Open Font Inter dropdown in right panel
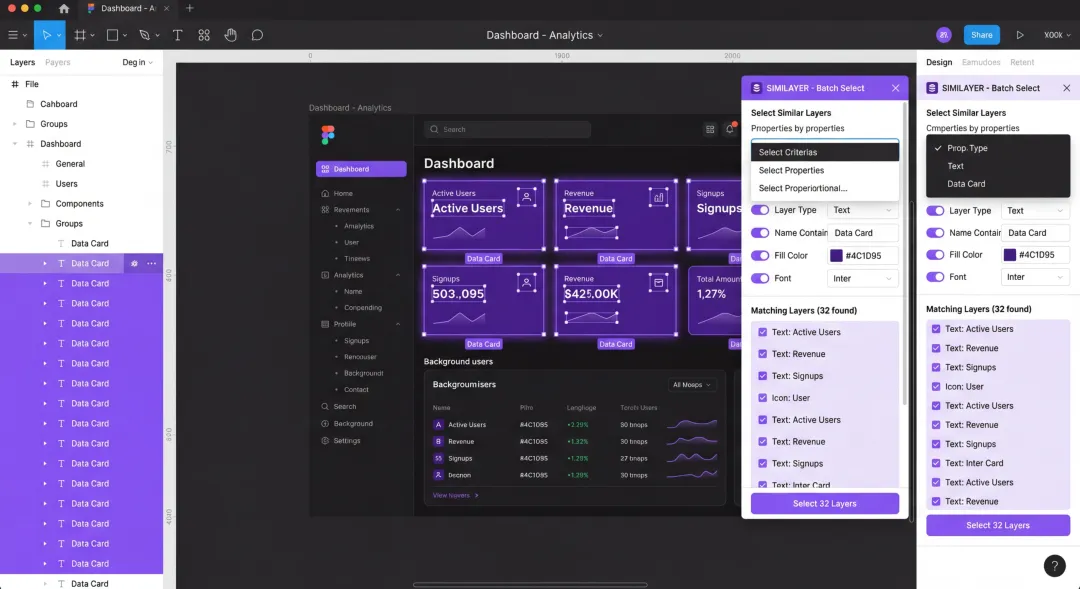Viewport: 1080px width, 589px height. [1035, 277]
